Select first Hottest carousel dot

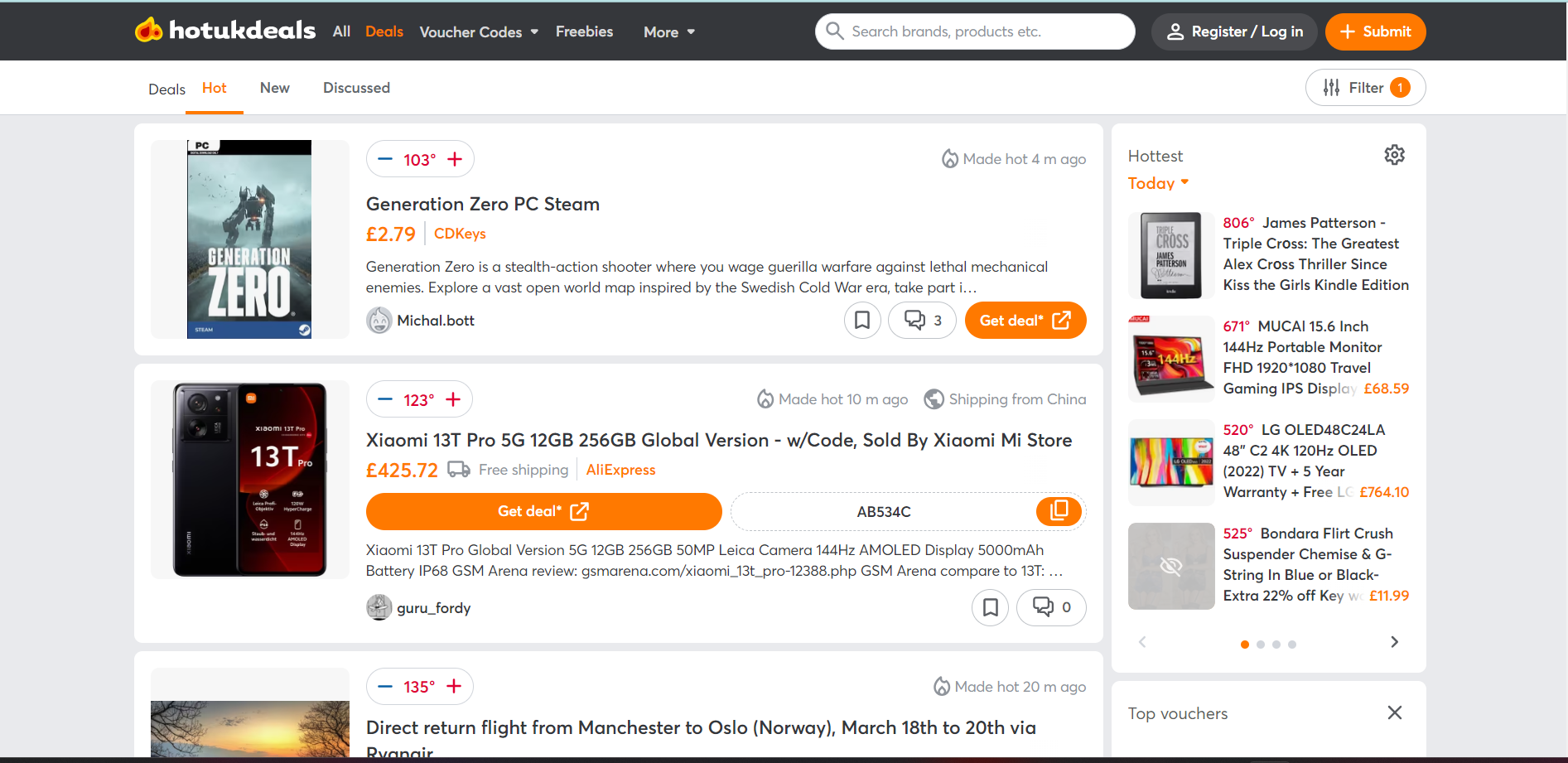click(x=1245, y=645)
